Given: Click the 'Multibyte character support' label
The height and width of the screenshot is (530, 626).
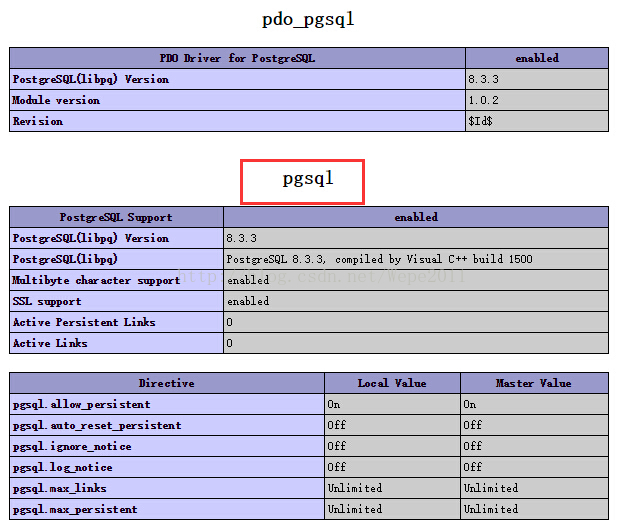Looking at the screenshot, I should coord(96,281).
